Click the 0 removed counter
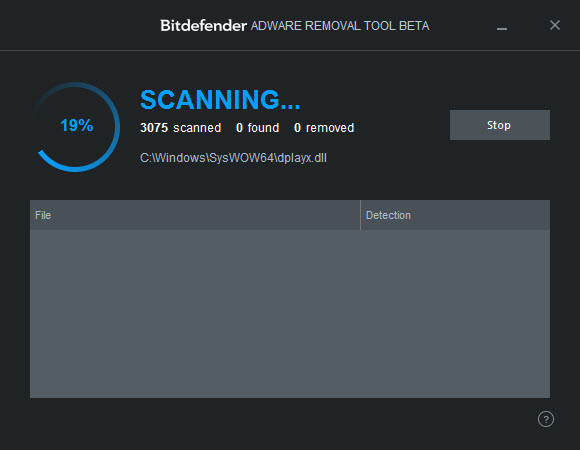 pyautogui.click(x=324, y=128)
